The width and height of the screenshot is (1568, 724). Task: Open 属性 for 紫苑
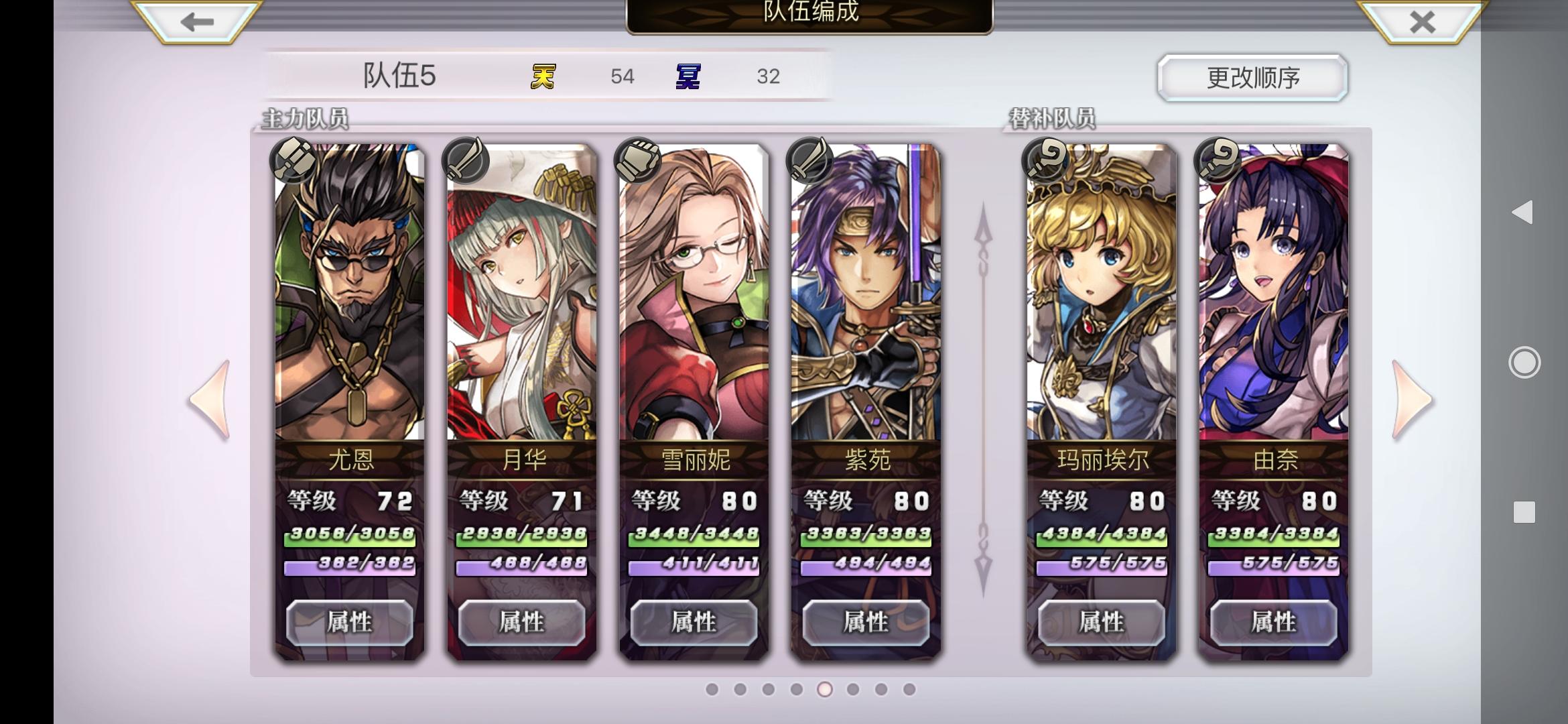coord(866,622)
